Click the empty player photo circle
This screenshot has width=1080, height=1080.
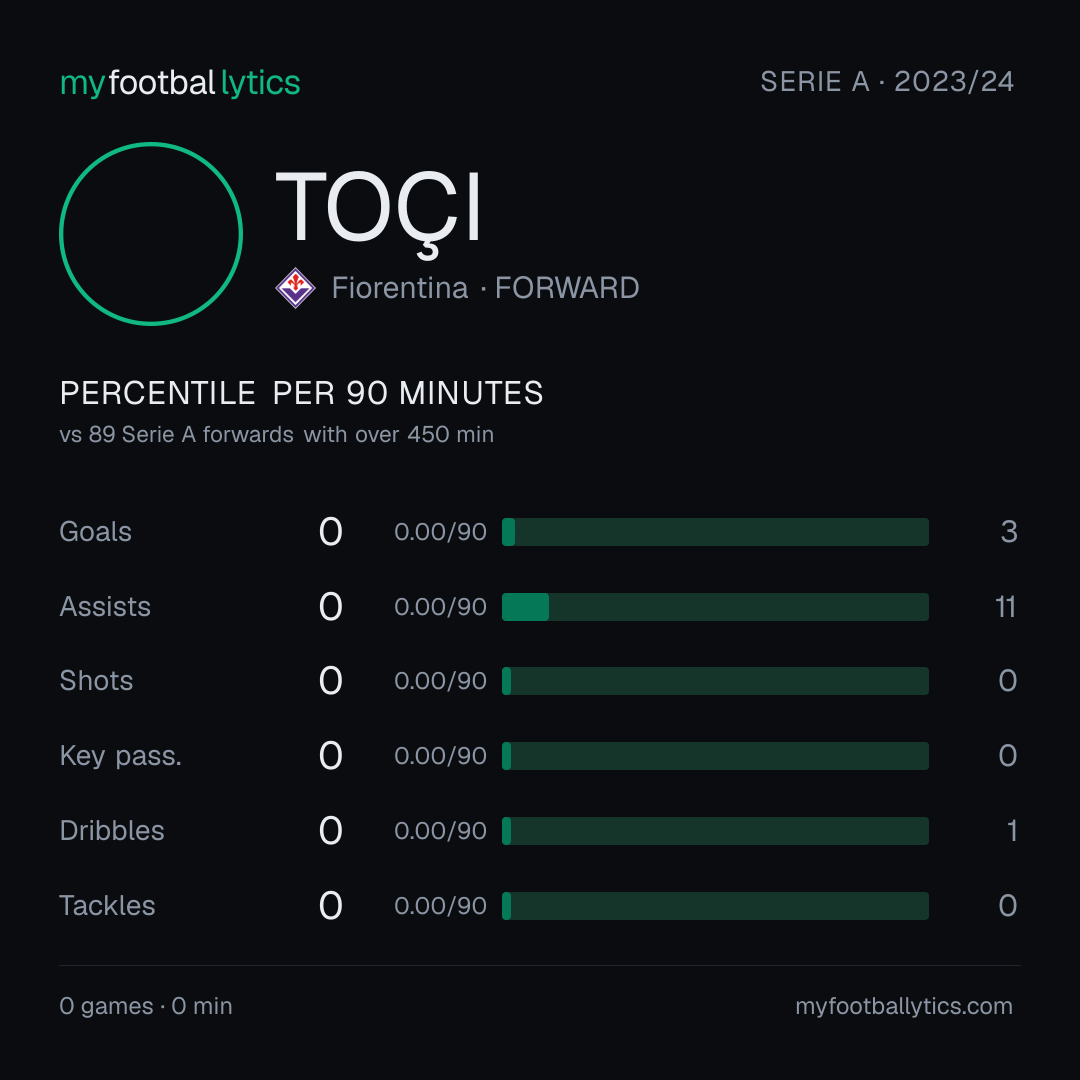tap(151, 233)
